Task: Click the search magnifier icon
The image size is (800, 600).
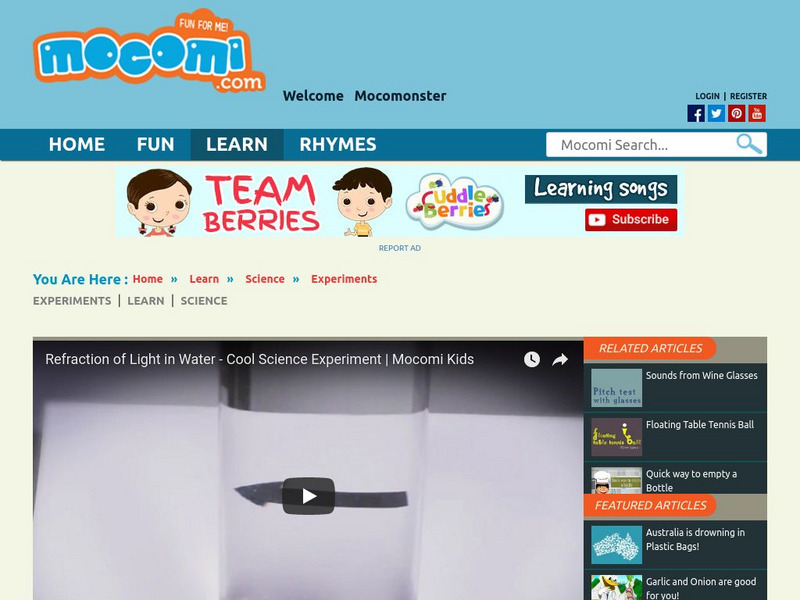Action: tap(746, 144)
